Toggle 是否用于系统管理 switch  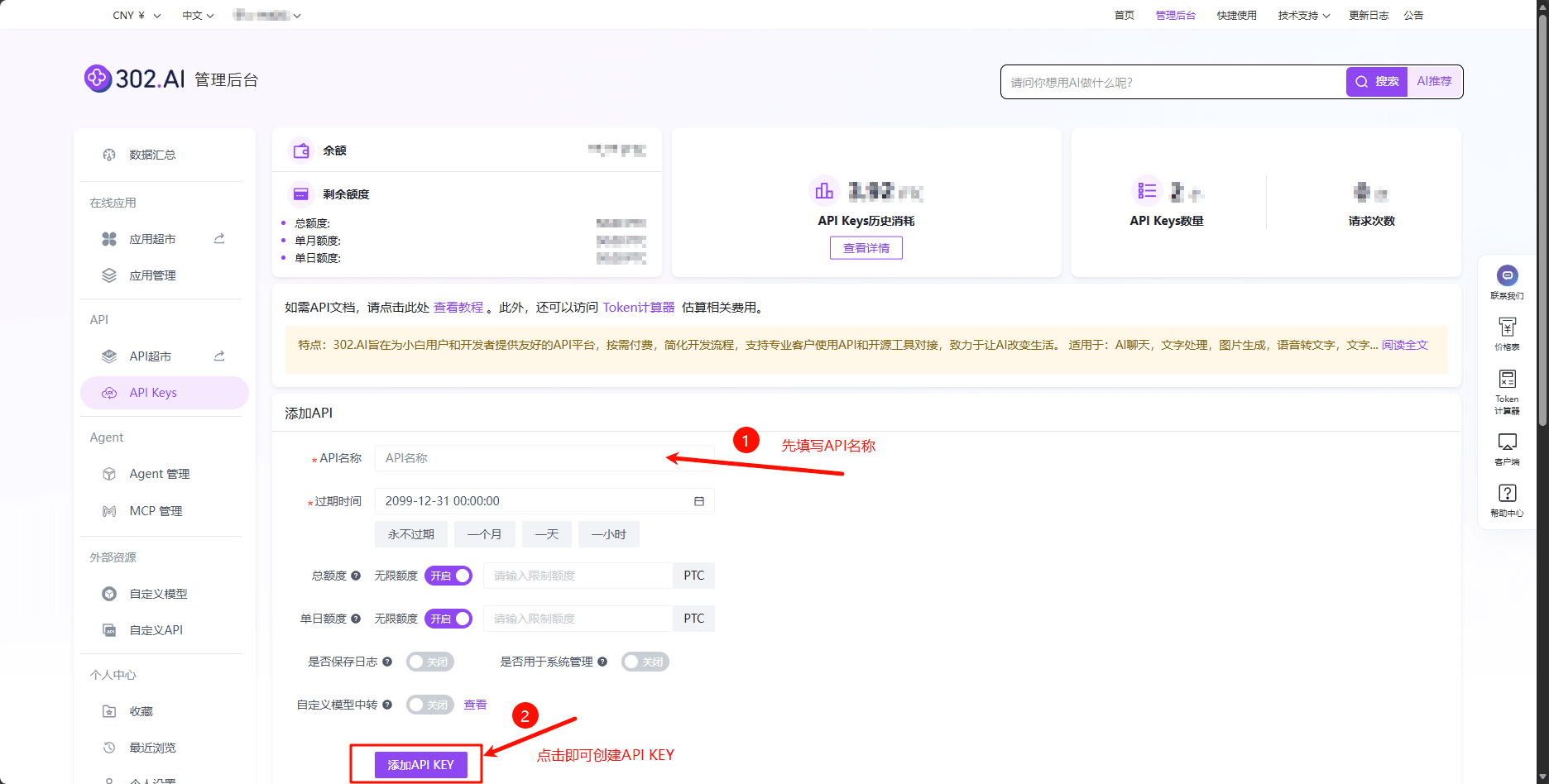645,662
